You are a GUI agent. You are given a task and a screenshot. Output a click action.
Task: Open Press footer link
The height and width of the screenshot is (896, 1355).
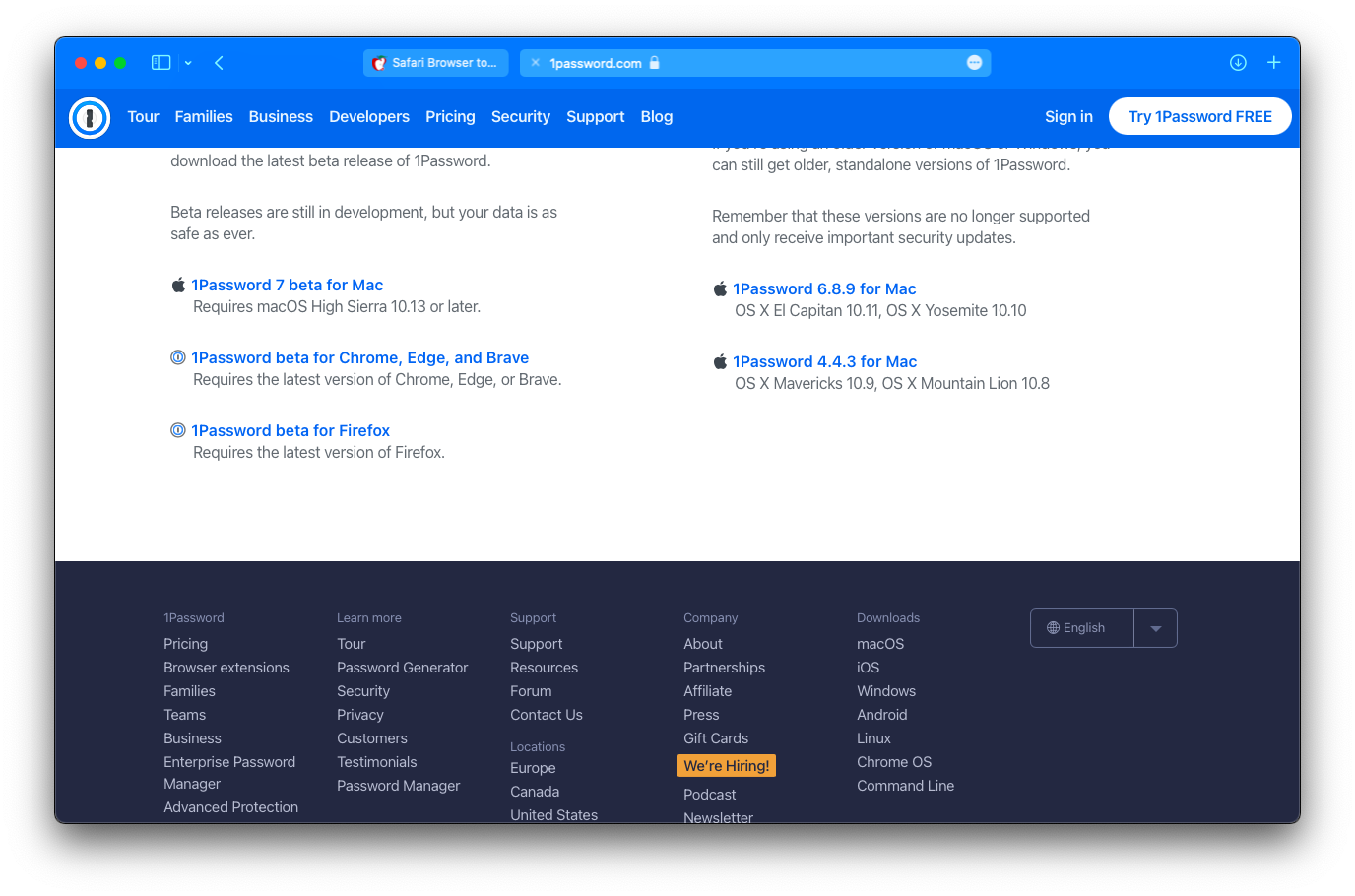(701, 715)
